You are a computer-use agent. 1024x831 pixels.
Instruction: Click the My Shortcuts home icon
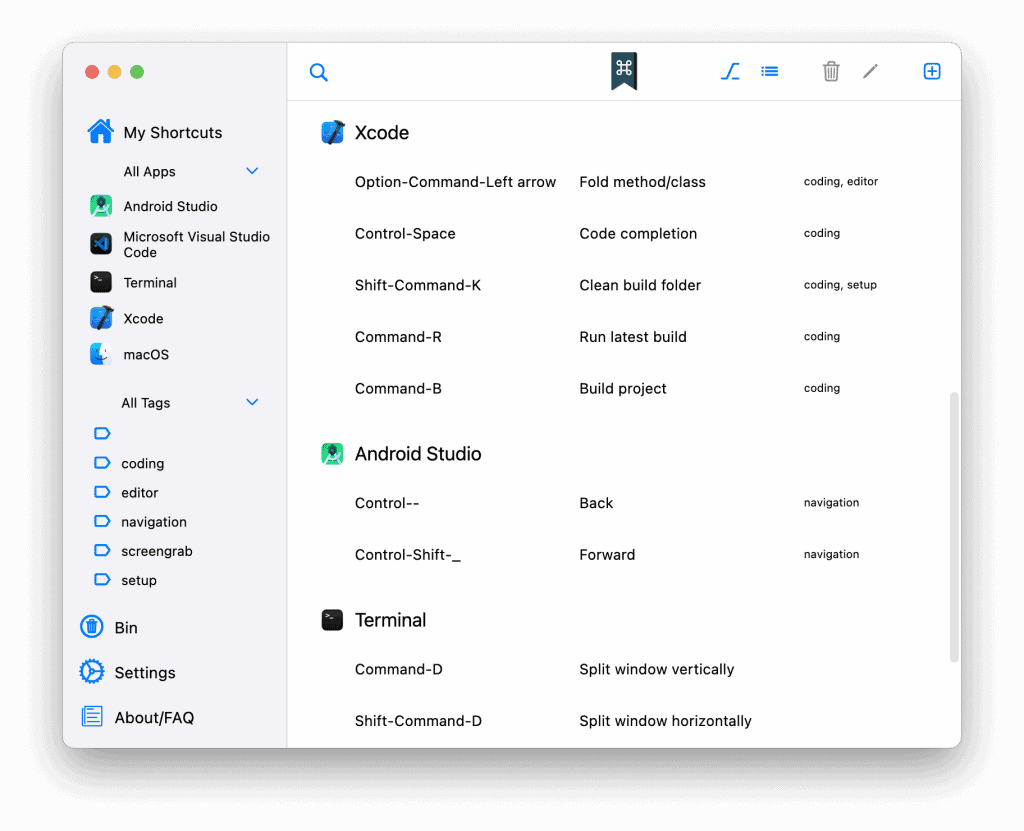[101, 131]
